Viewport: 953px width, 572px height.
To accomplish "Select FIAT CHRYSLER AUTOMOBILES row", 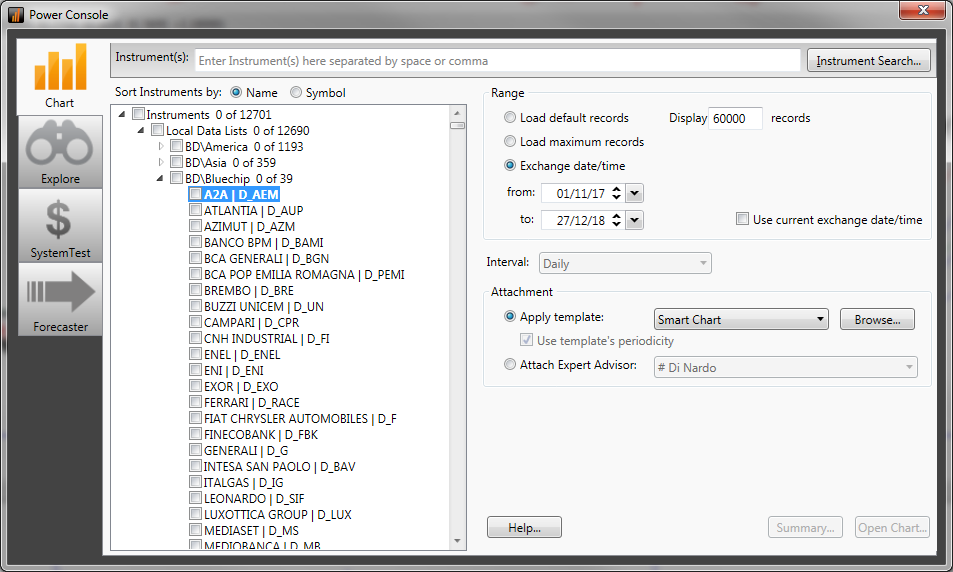I will [x=300, y=418].
